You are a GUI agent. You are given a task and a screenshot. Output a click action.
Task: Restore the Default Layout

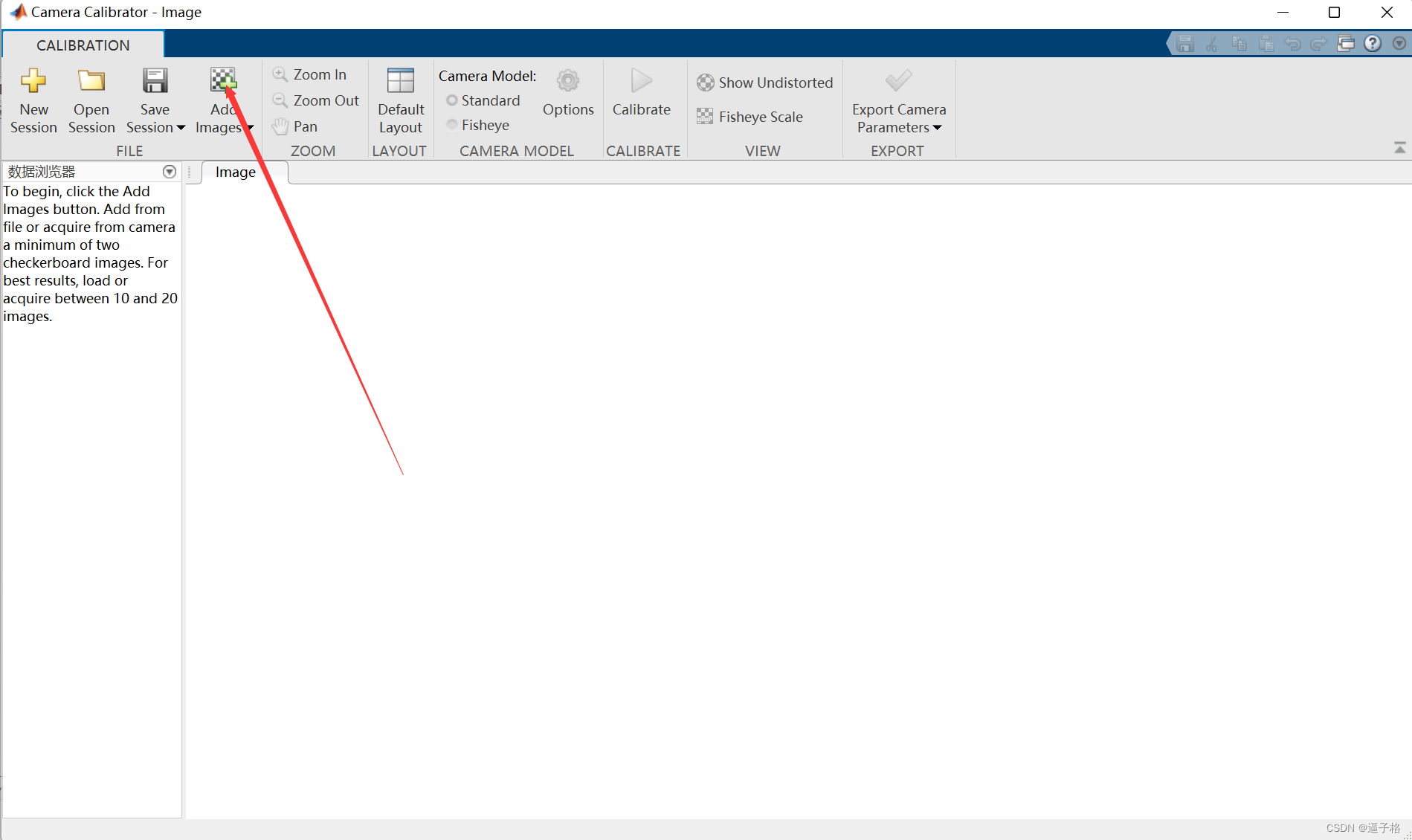coord(401,101)
